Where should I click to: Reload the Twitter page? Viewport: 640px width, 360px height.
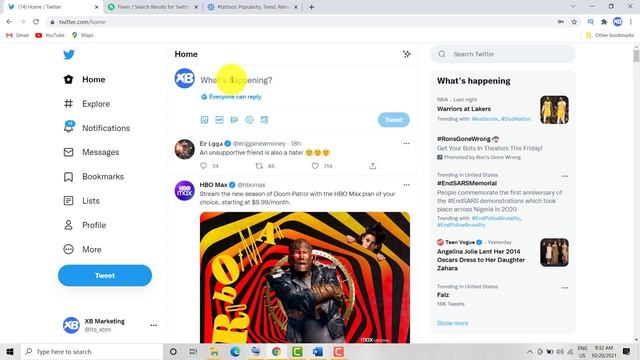(x=36, y=22)
